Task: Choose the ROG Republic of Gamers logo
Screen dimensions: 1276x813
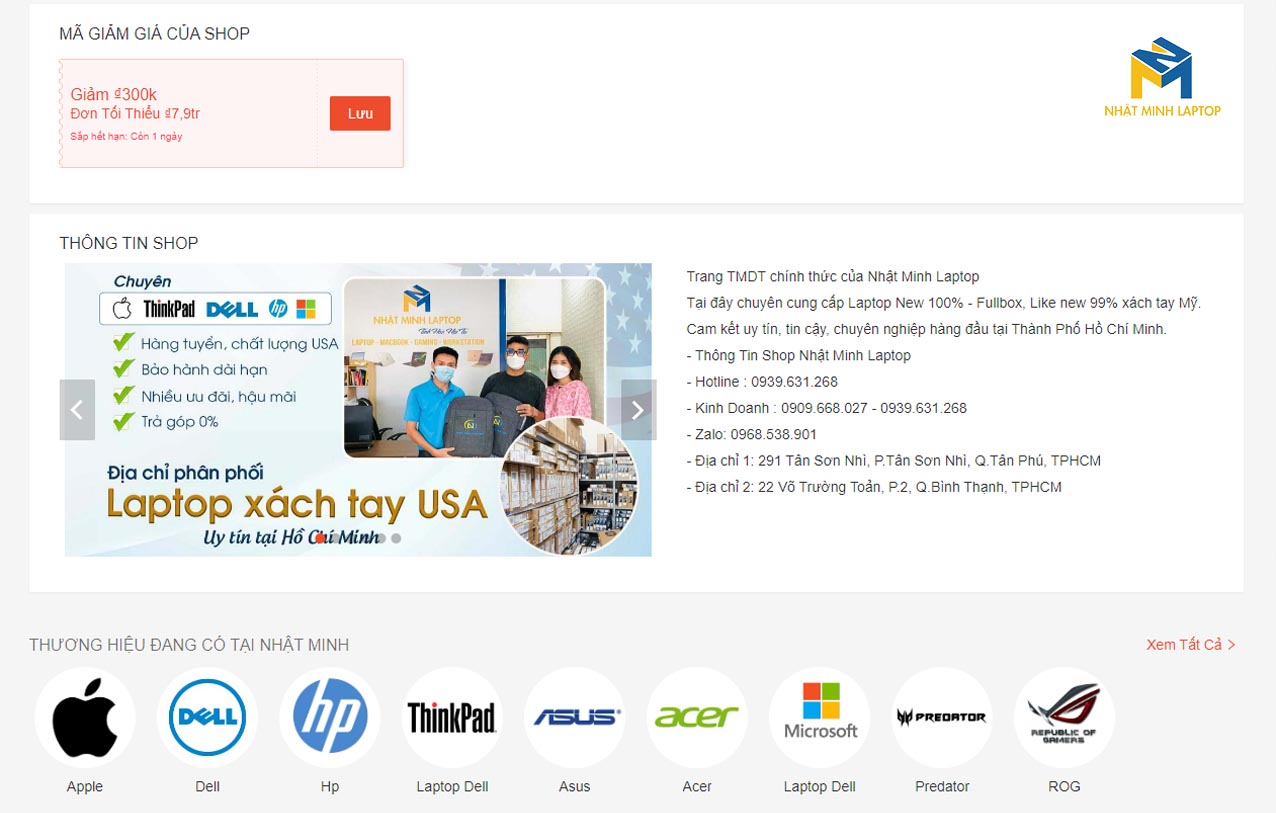Action: pyautogui.click(x=1064, y=717)
